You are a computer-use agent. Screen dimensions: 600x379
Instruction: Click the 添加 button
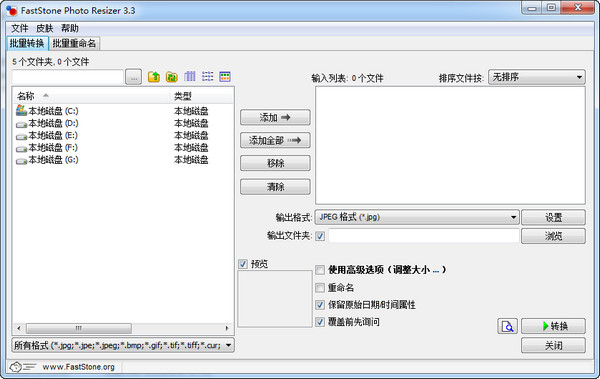[275, 118]
